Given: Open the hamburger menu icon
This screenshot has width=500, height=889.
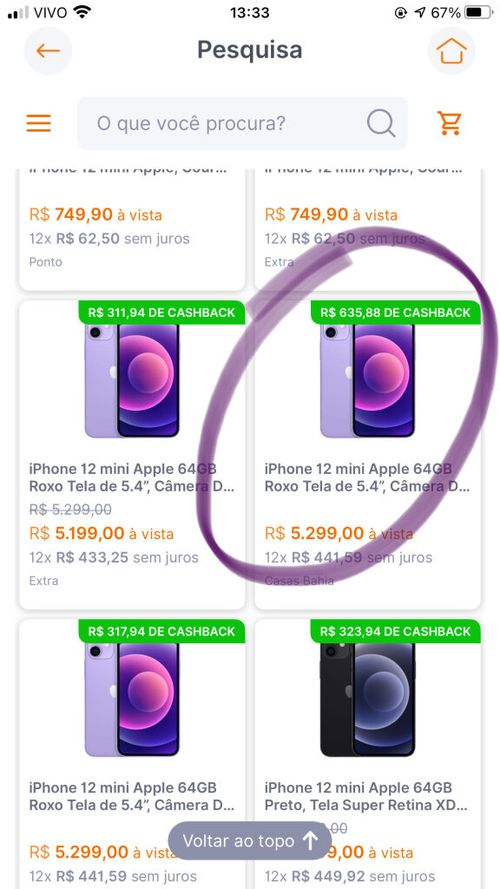Looking at the screenshot, I should [x=39, y=123].
